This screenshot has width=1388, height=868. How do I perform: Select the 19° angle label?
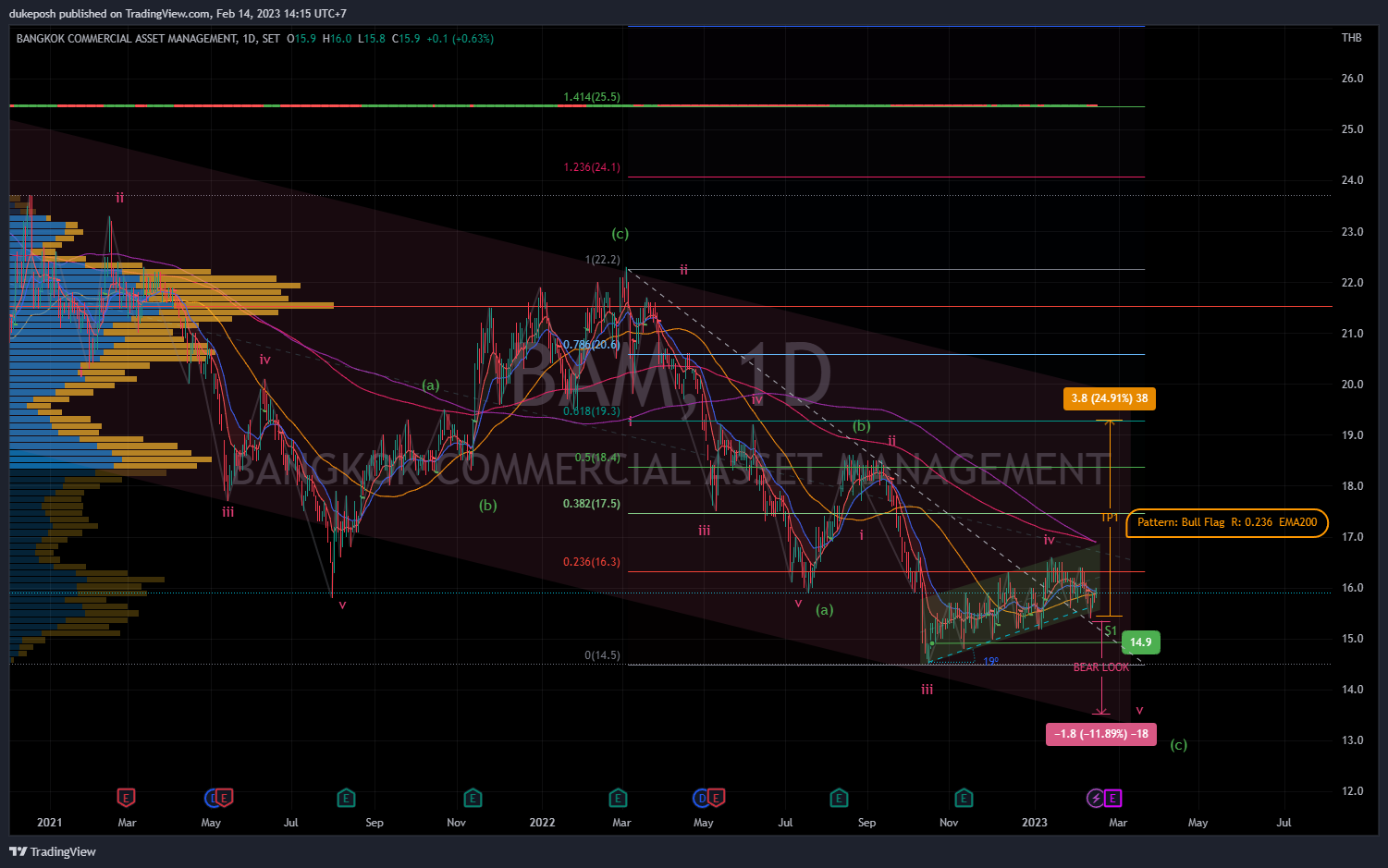coord(990,661)
